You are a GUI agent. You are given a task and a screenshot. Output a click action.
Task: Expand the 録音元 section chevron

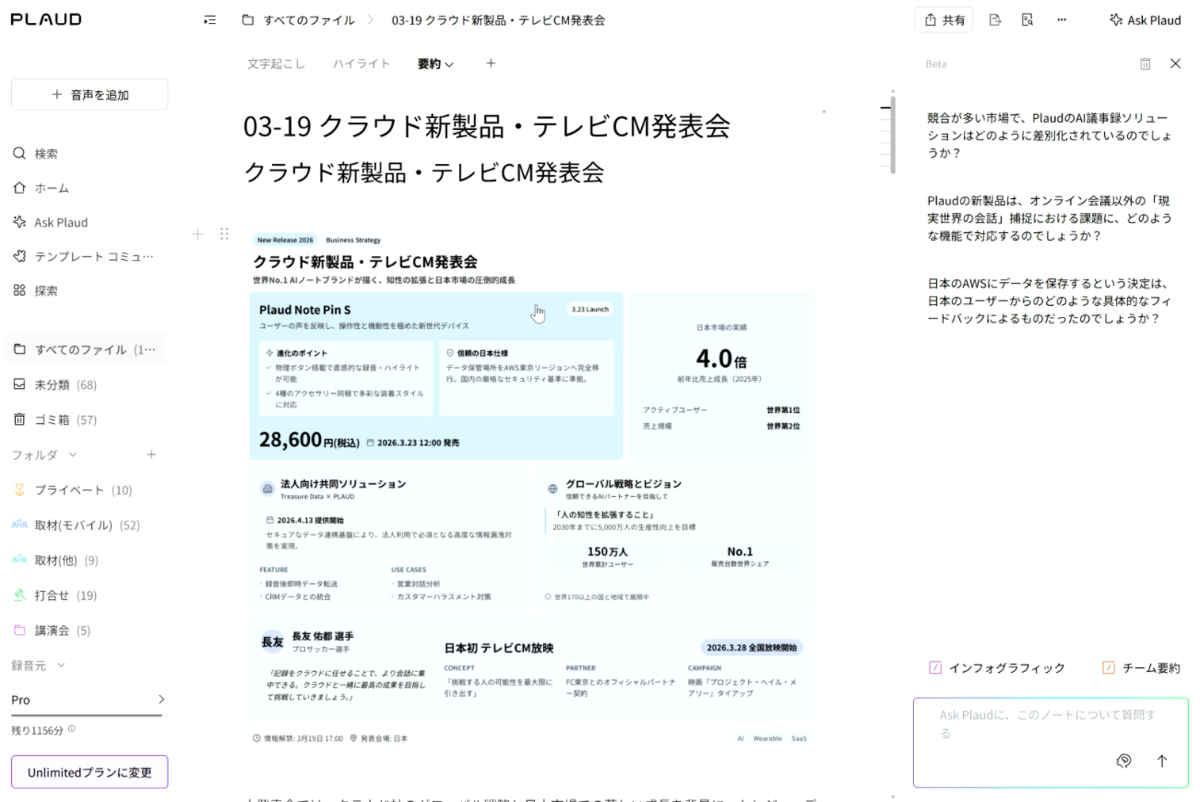[60, 665]
